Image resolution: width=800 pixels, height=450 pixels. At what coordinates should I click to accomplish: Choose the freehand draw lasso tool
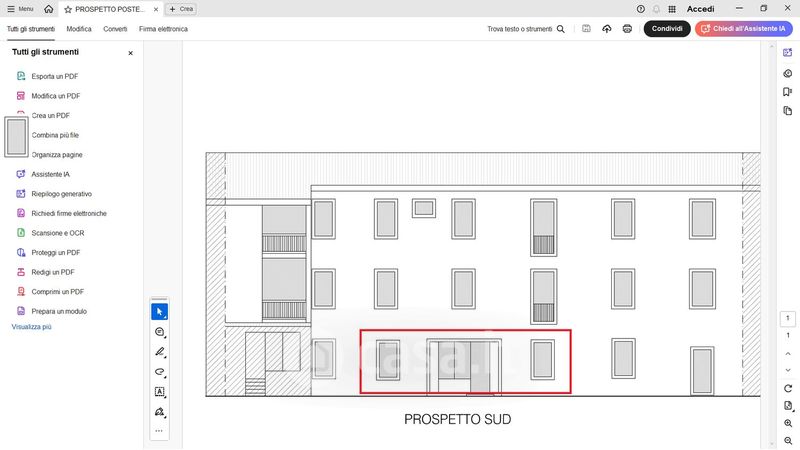point(159,372)
